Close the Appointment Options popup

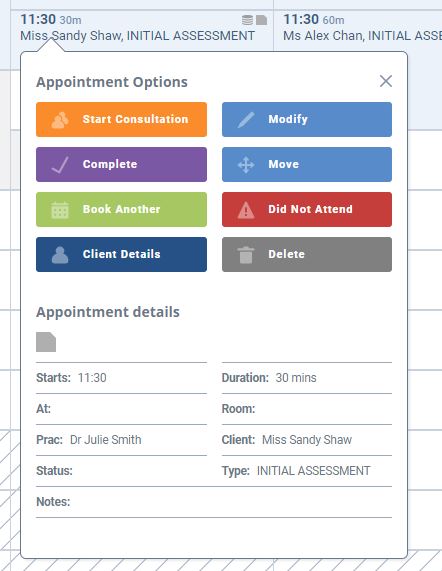pos(386,81)
